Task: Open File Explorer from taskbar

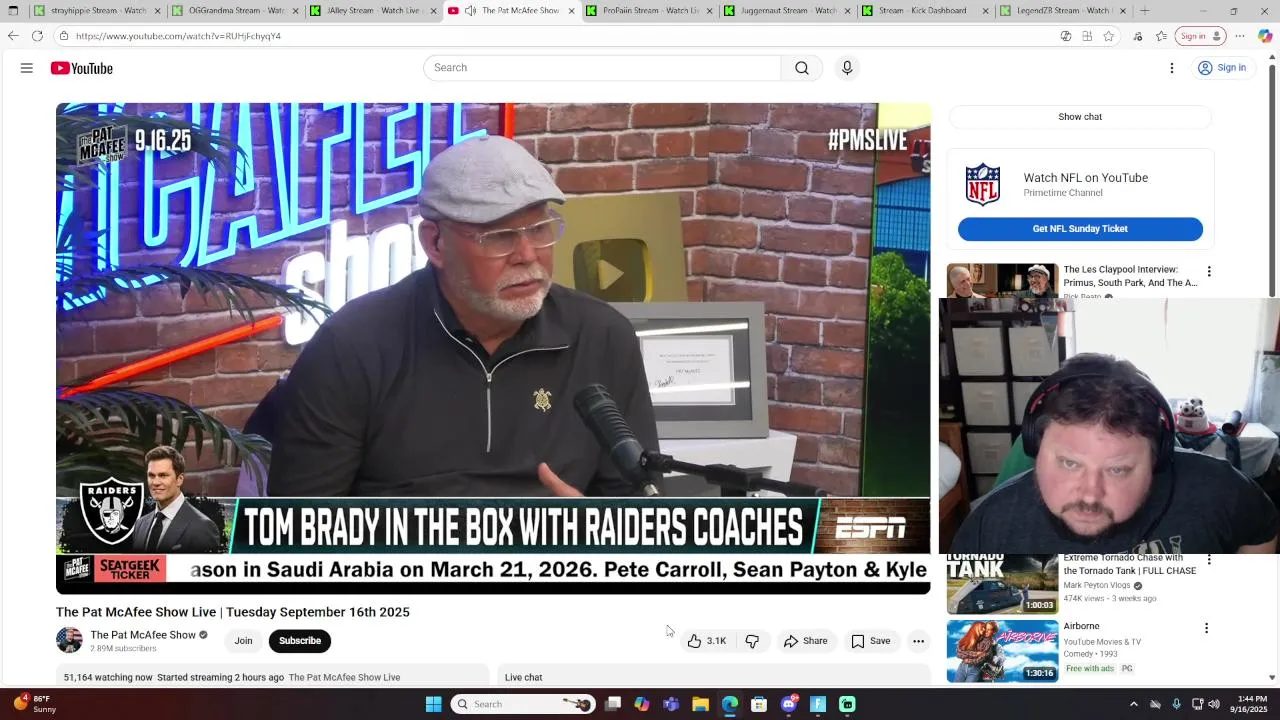Action: pos(700,704)
